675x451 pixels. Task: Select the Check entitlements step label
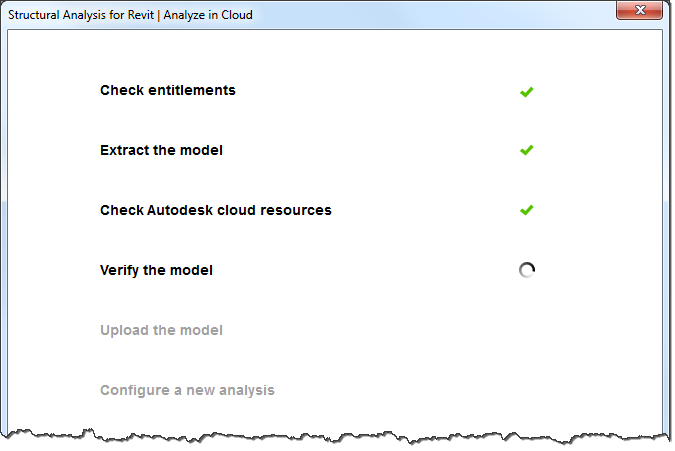coord(168,90)
